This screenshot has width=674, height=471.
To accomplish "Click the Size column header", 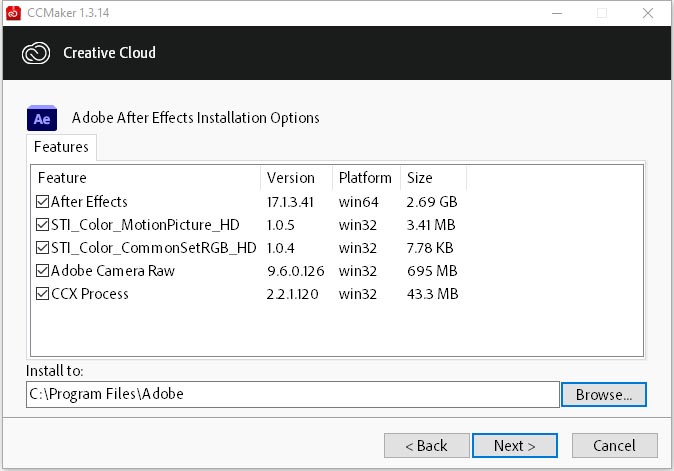I will click(x=433, y=178).
